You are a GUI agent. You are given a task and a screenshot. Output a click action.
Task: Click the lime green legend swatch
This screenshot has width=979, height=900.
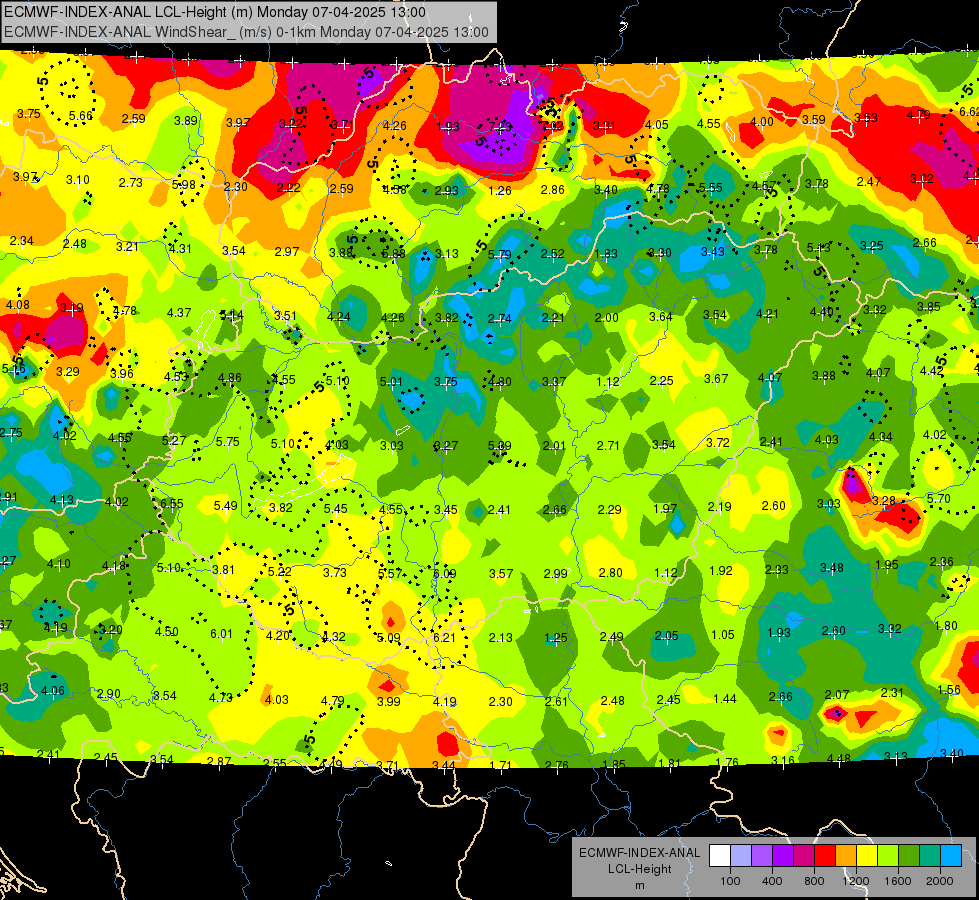point(888,856)
